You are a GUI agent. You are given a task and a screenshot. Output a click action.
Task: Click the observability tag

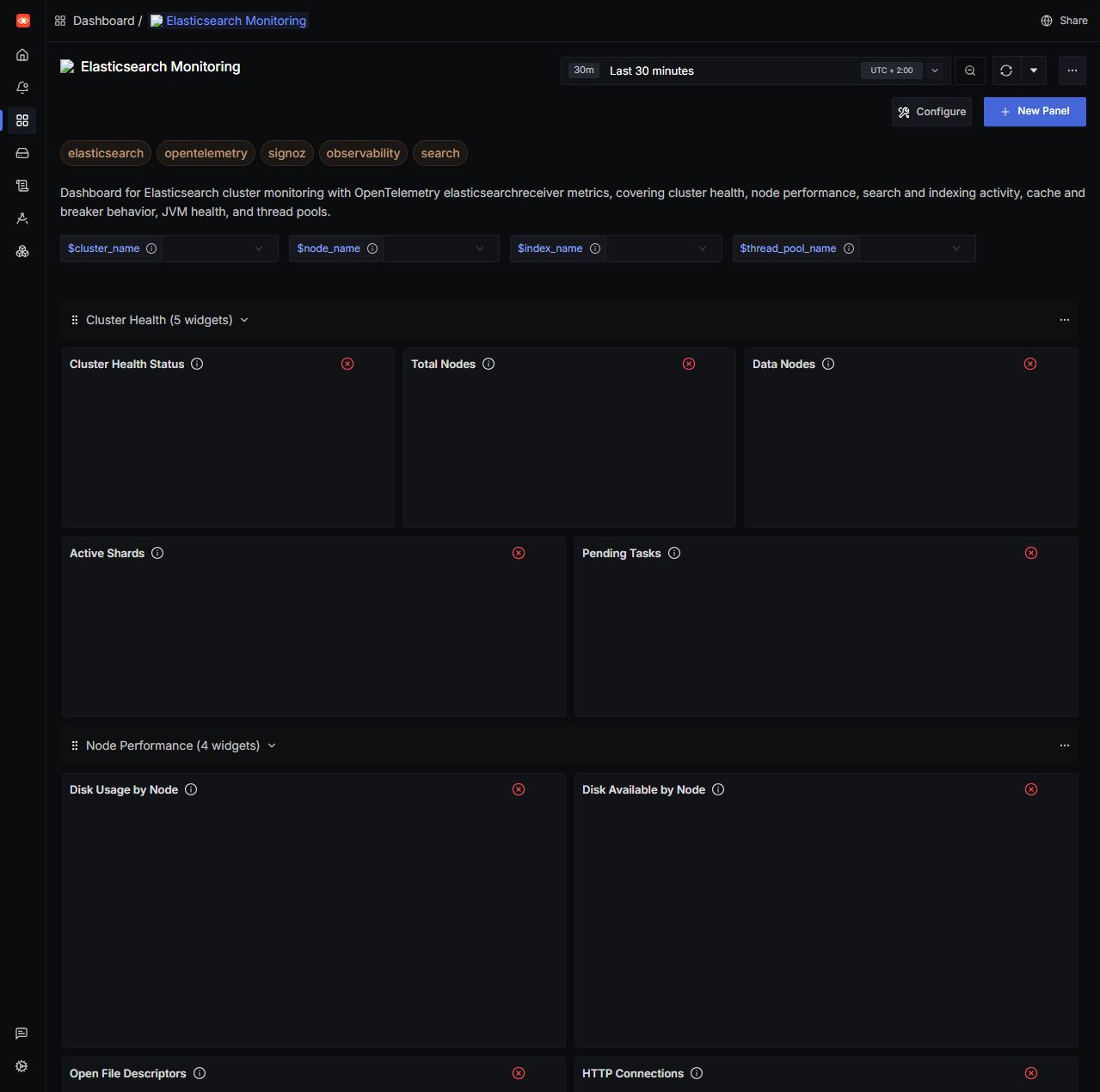click(363, 153)
